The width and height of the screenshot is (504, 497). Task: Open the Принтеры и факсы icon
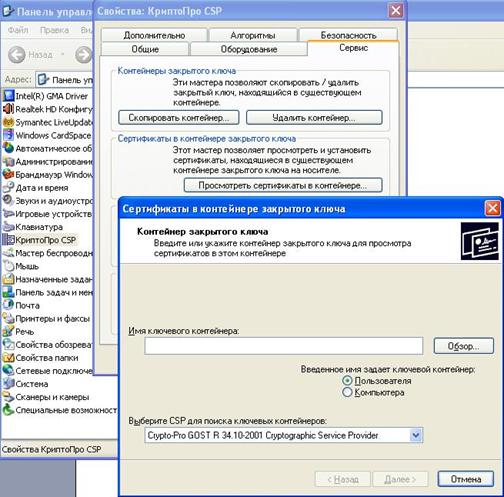[x=8, y=318]
